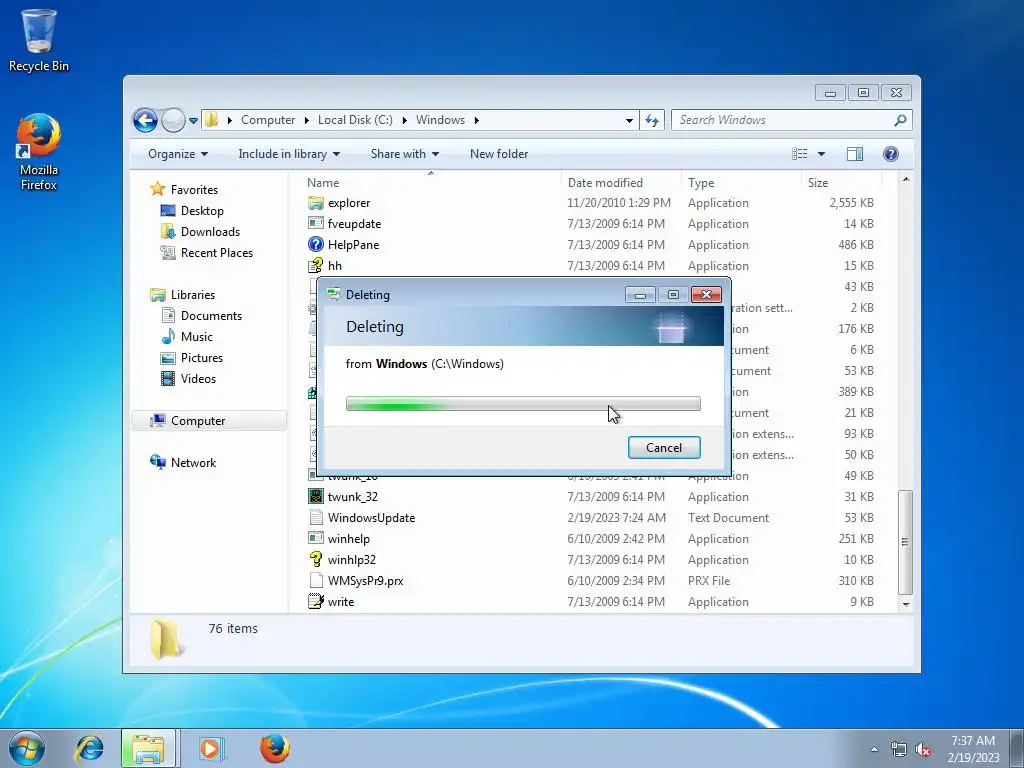Open Explorer help question mark icon
The width and height of the screenshot is (1024, 768).
tap(890, 154)
